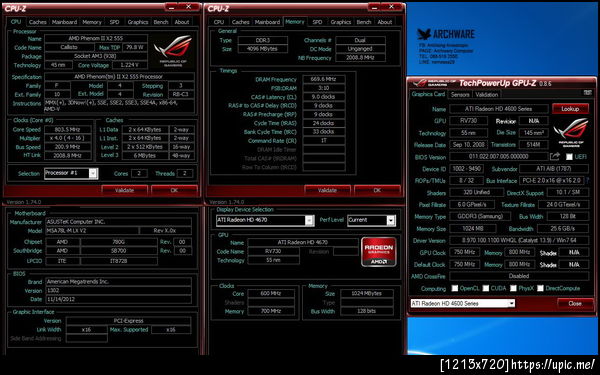Click the GPU-Z BIOS Version 011.022.007.005.000000 field

point(499,157)
